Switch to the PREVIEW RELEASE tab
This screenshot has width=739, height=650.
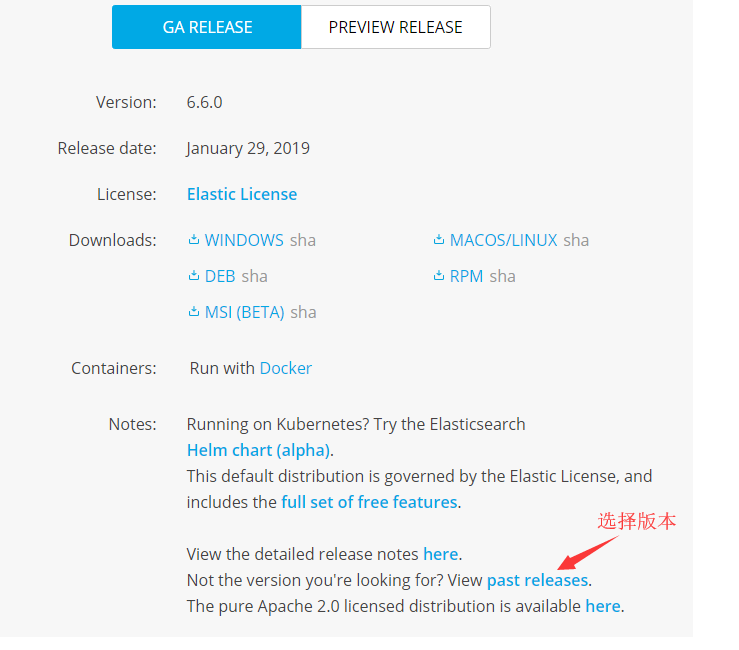(x=396, y=27)
